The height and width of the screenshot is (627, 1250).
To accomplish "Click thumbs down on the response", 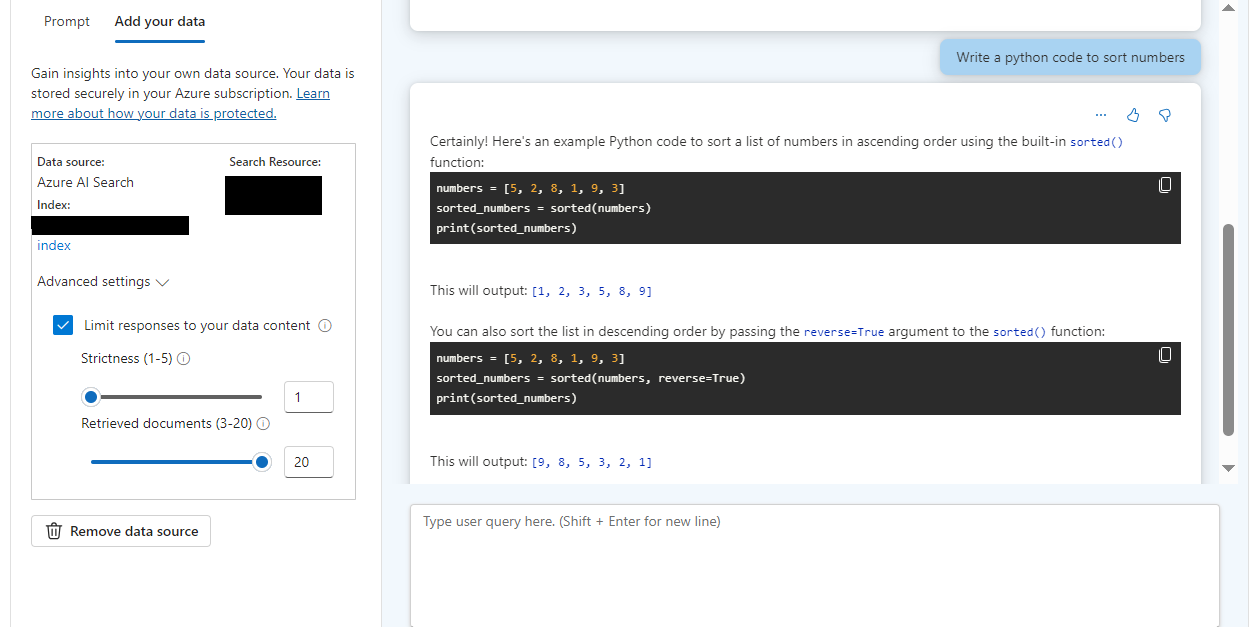I will 1164,115.
